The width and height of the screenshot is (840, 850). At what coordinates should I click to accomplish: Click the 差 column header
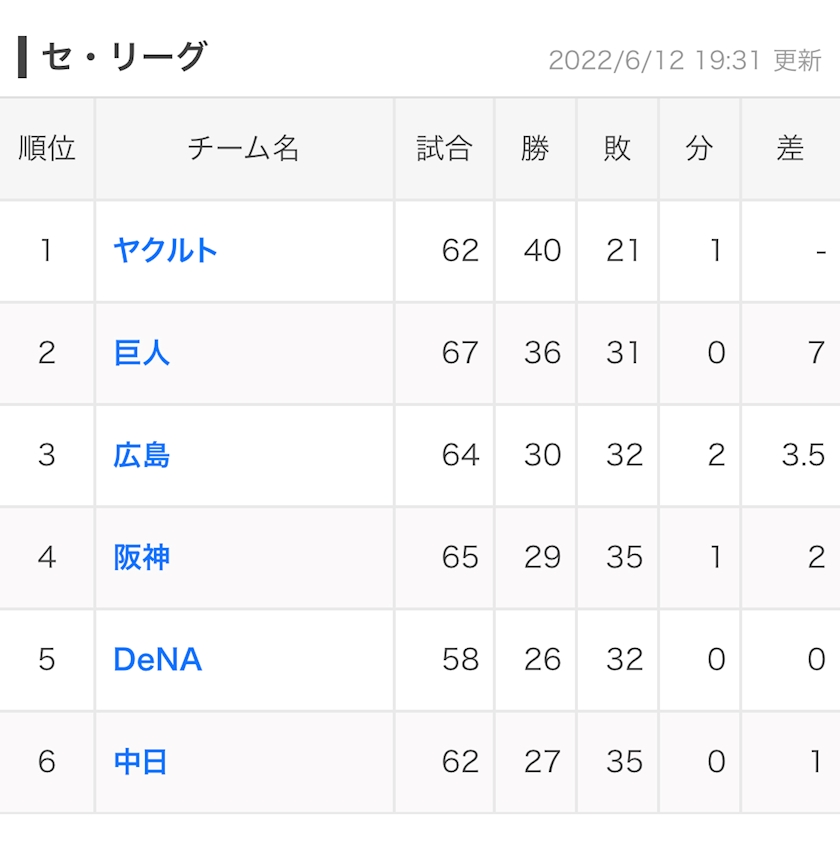coord(791,149)
